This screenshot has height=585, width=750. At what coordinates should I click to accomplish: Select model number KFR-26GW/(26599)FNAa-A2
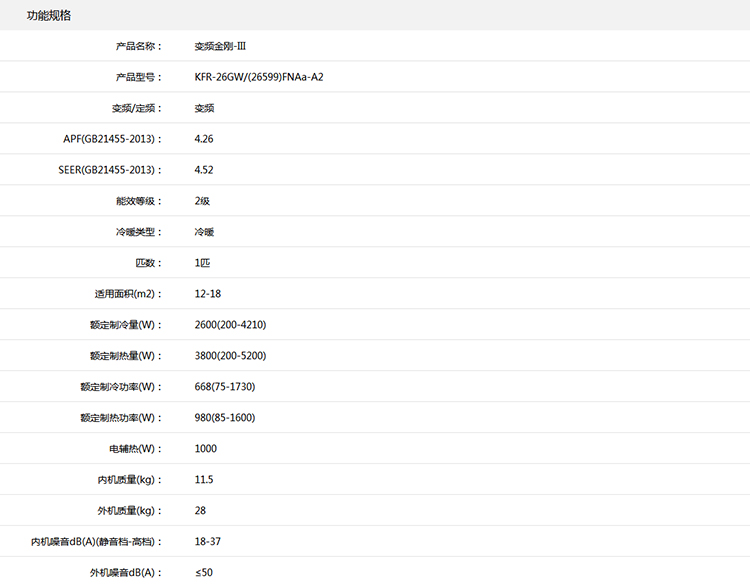(x=259, y=77)
